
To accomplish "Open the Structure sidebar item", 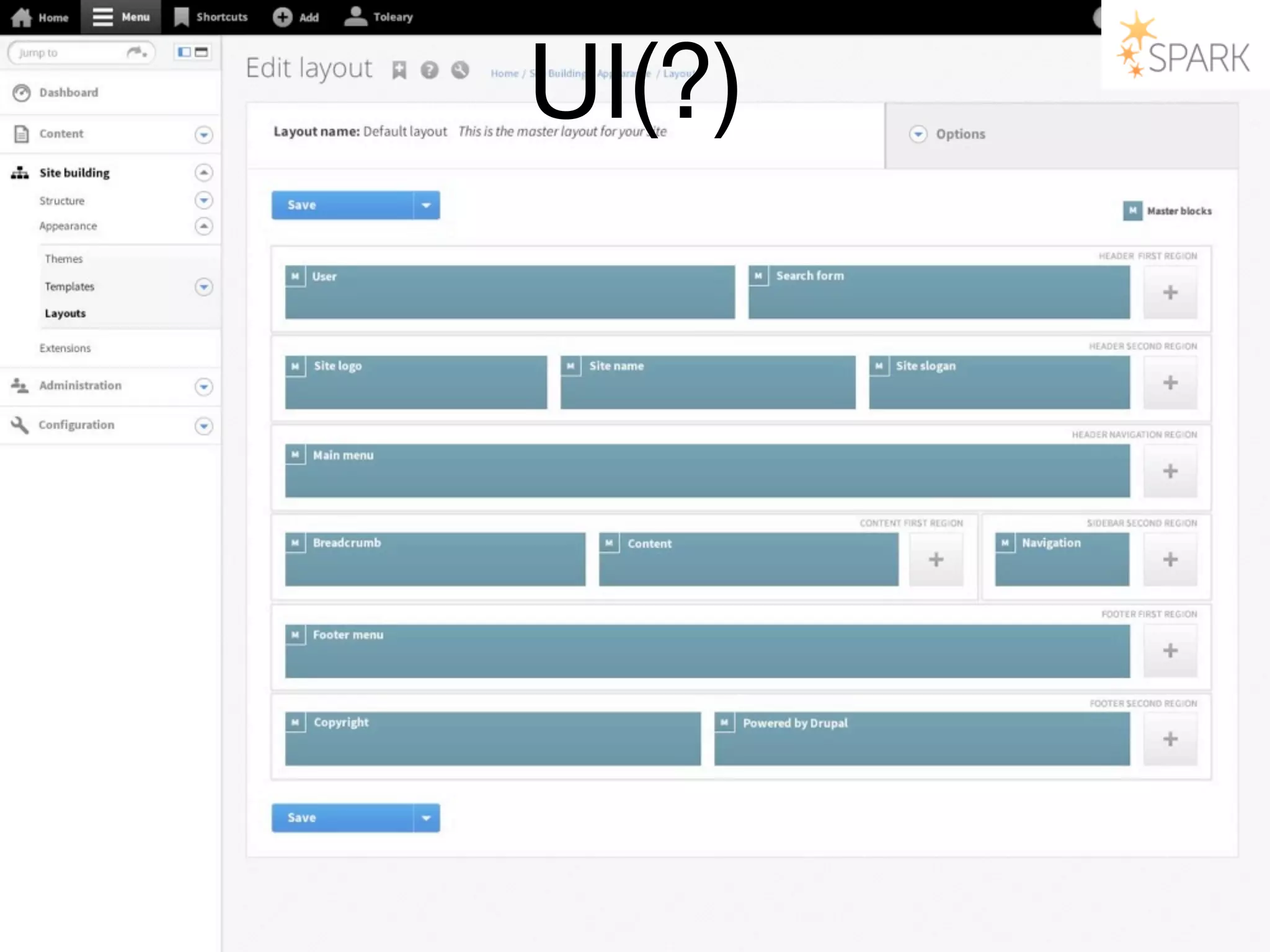I will click(62, 201).
